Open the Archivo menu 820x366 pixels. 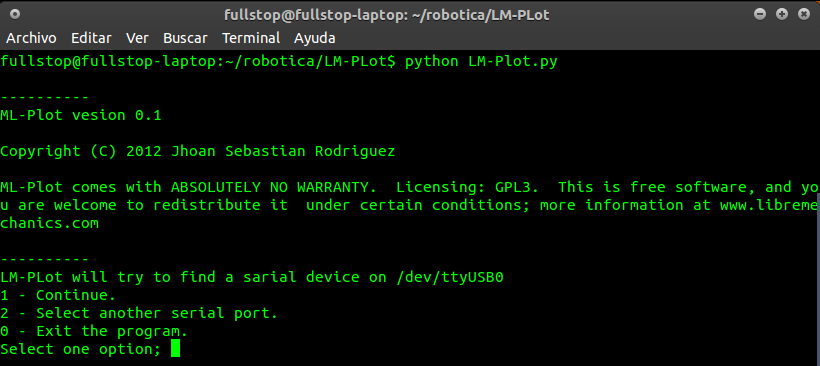[31, 38]
